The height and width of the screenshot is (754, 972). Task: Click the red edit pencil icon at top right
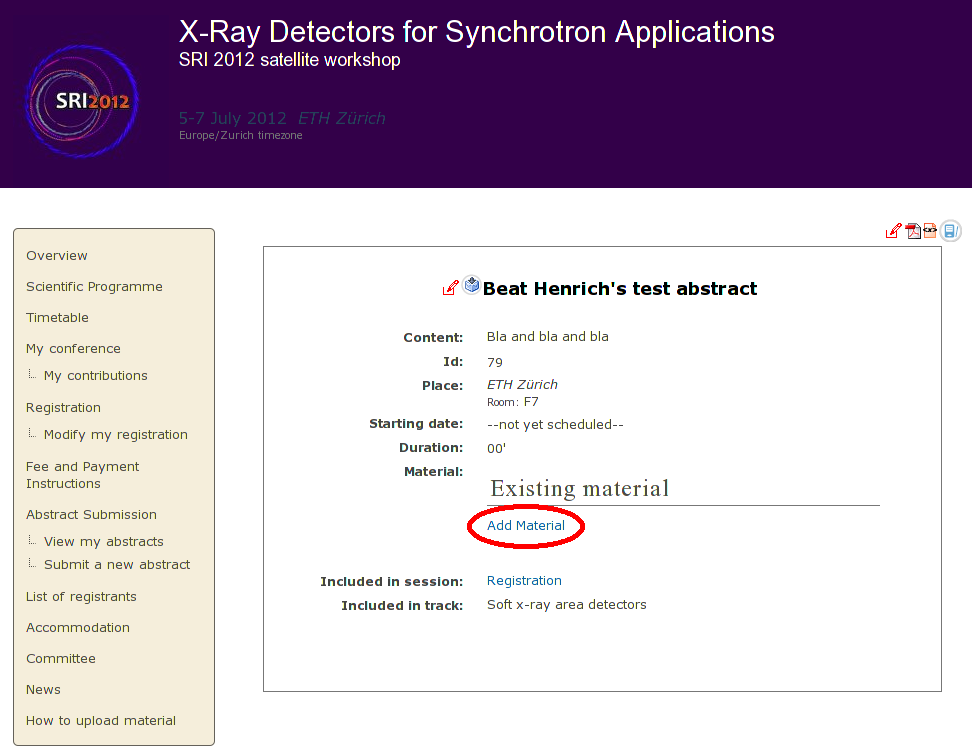coord(893,231)
